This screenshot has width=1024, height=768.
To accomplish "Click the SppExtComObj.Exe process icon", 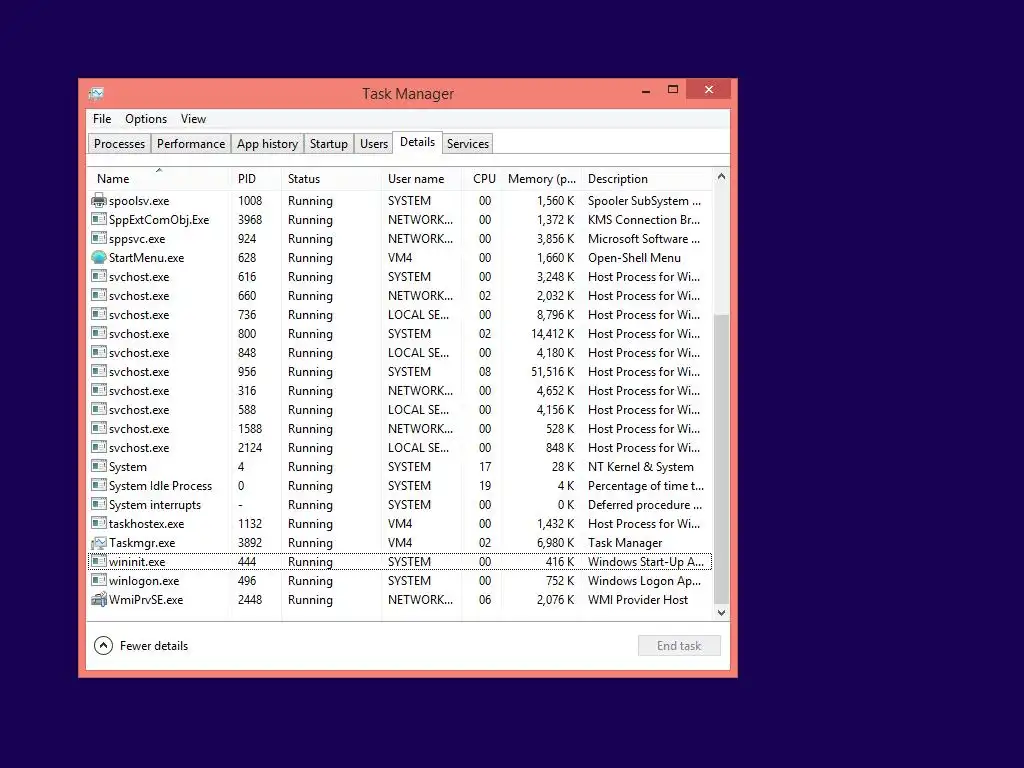I will [x=99, y=219].
